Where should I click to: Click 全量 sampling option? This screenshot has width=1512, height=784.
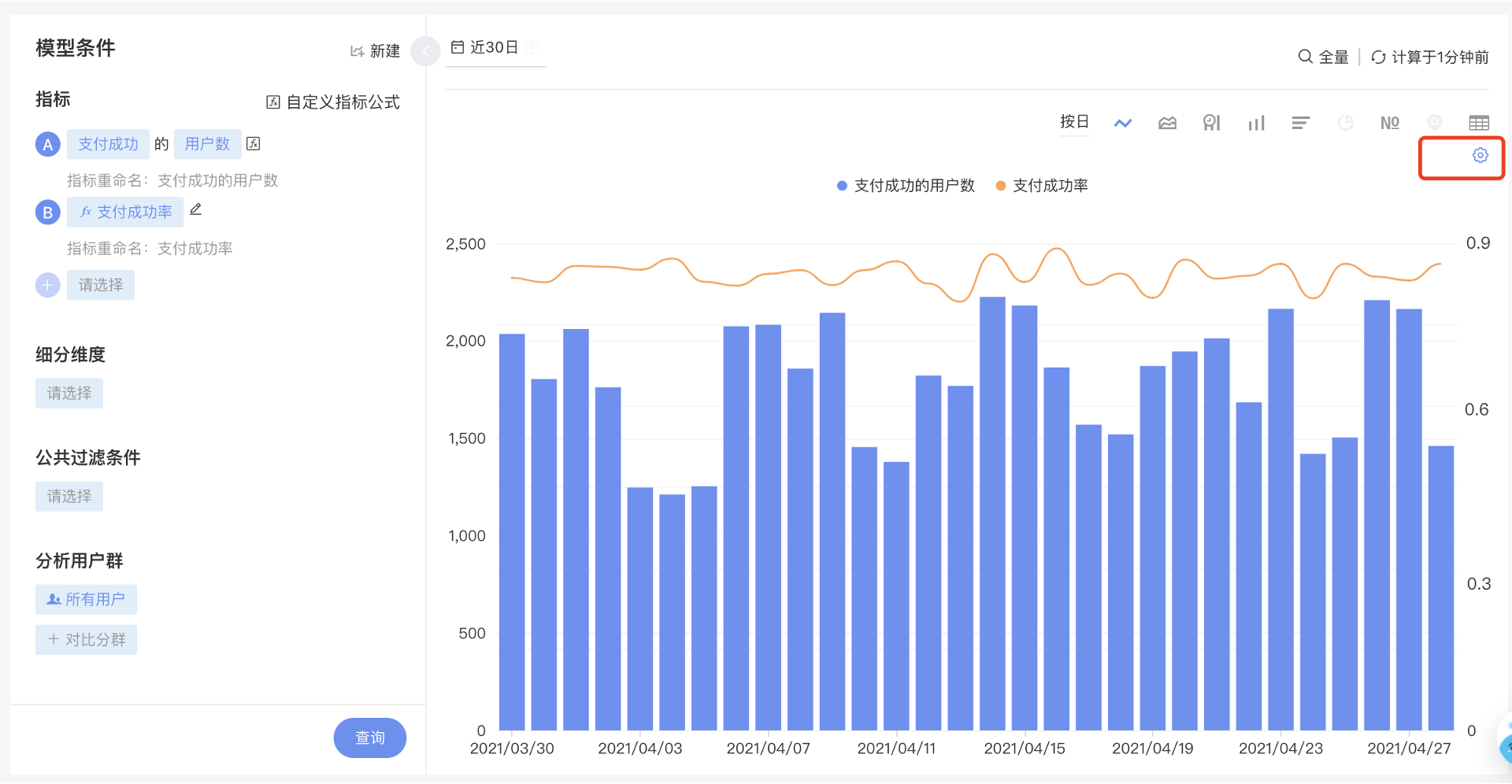point(1333,57)
